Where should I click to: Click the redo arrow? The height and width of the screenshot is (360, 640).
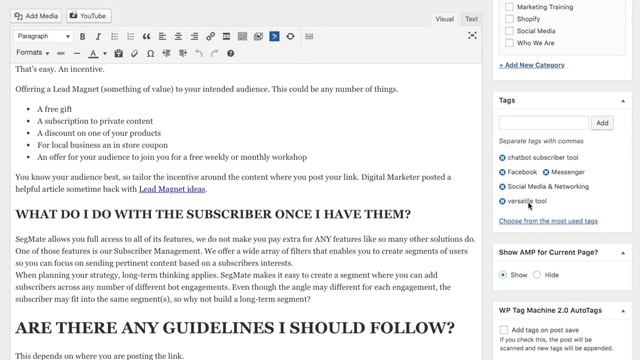point(214,53)
